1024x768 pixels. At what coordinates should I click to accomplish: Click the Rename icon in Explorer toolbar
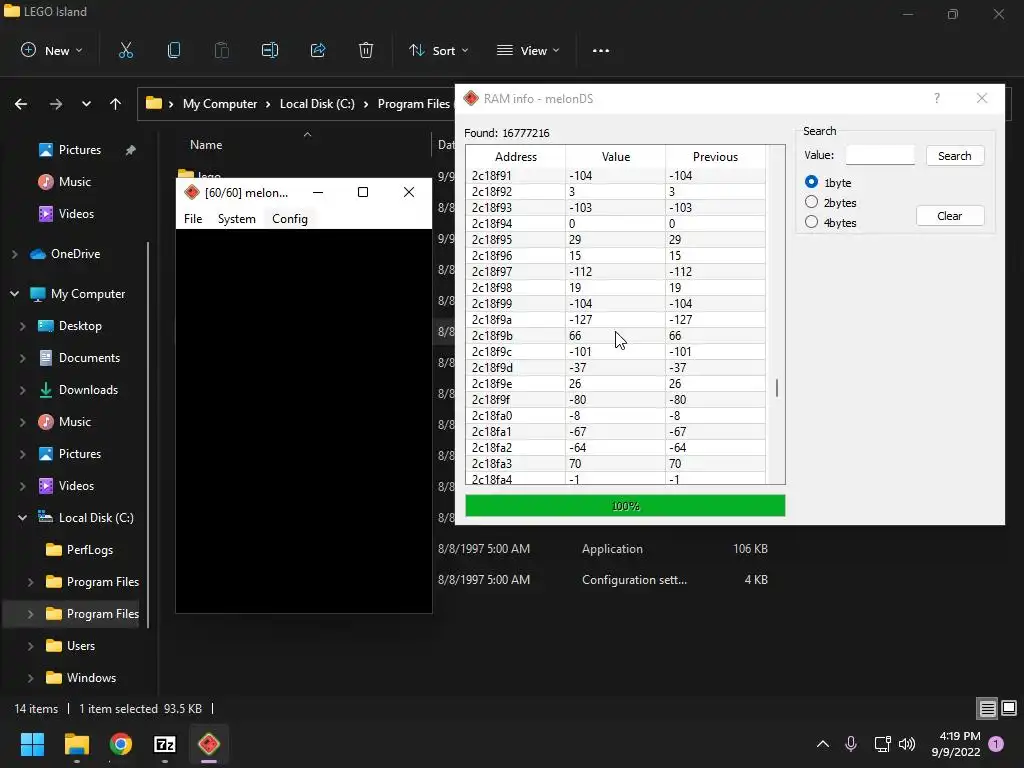click(x=270, y=50)
